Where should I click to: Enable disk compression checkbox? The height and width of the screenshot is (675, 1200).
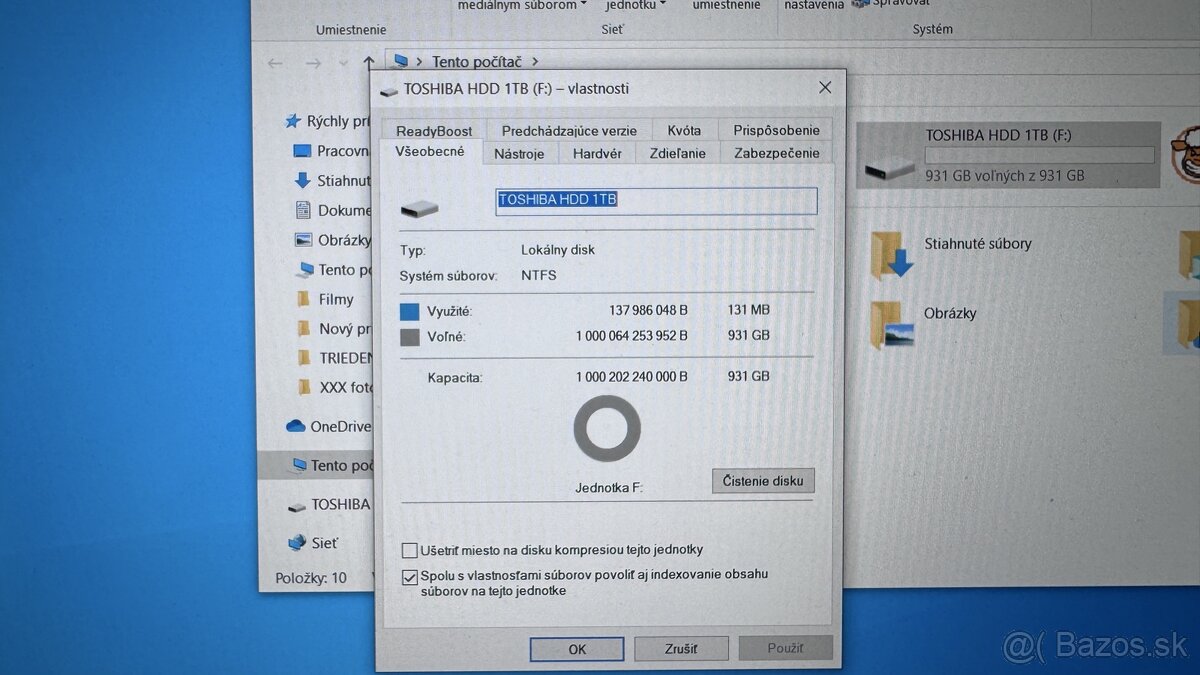[409, 549]
